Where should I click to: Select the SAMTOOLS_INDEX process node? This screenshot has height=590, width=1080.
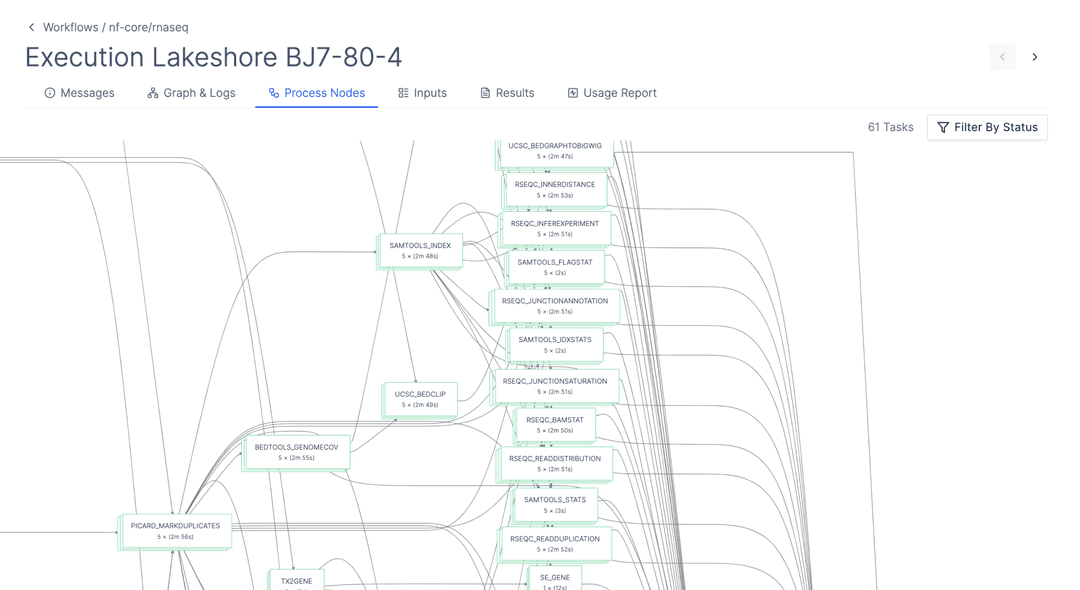coord(420,251)
